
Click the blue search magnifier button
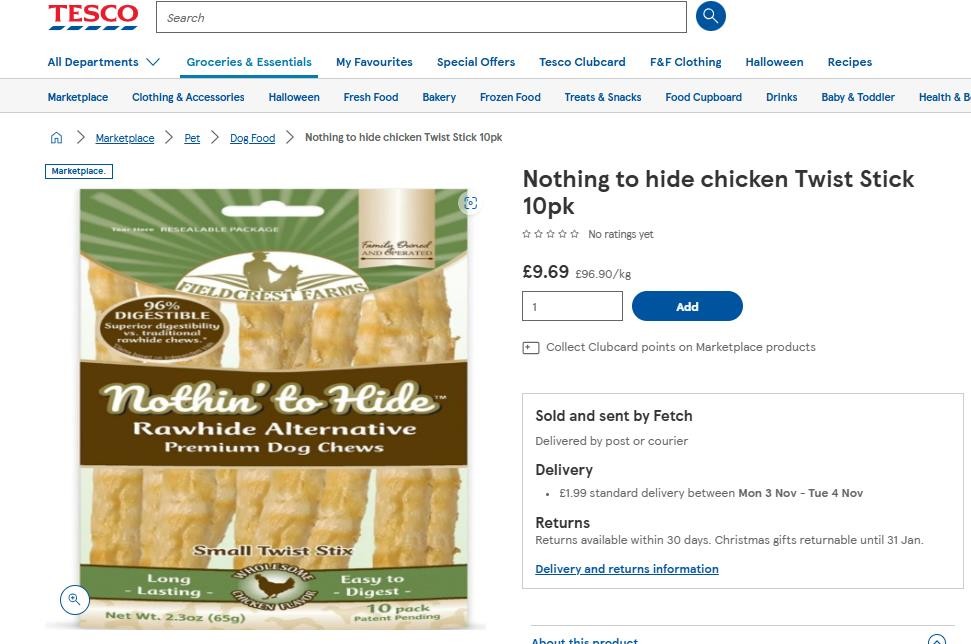710,17
